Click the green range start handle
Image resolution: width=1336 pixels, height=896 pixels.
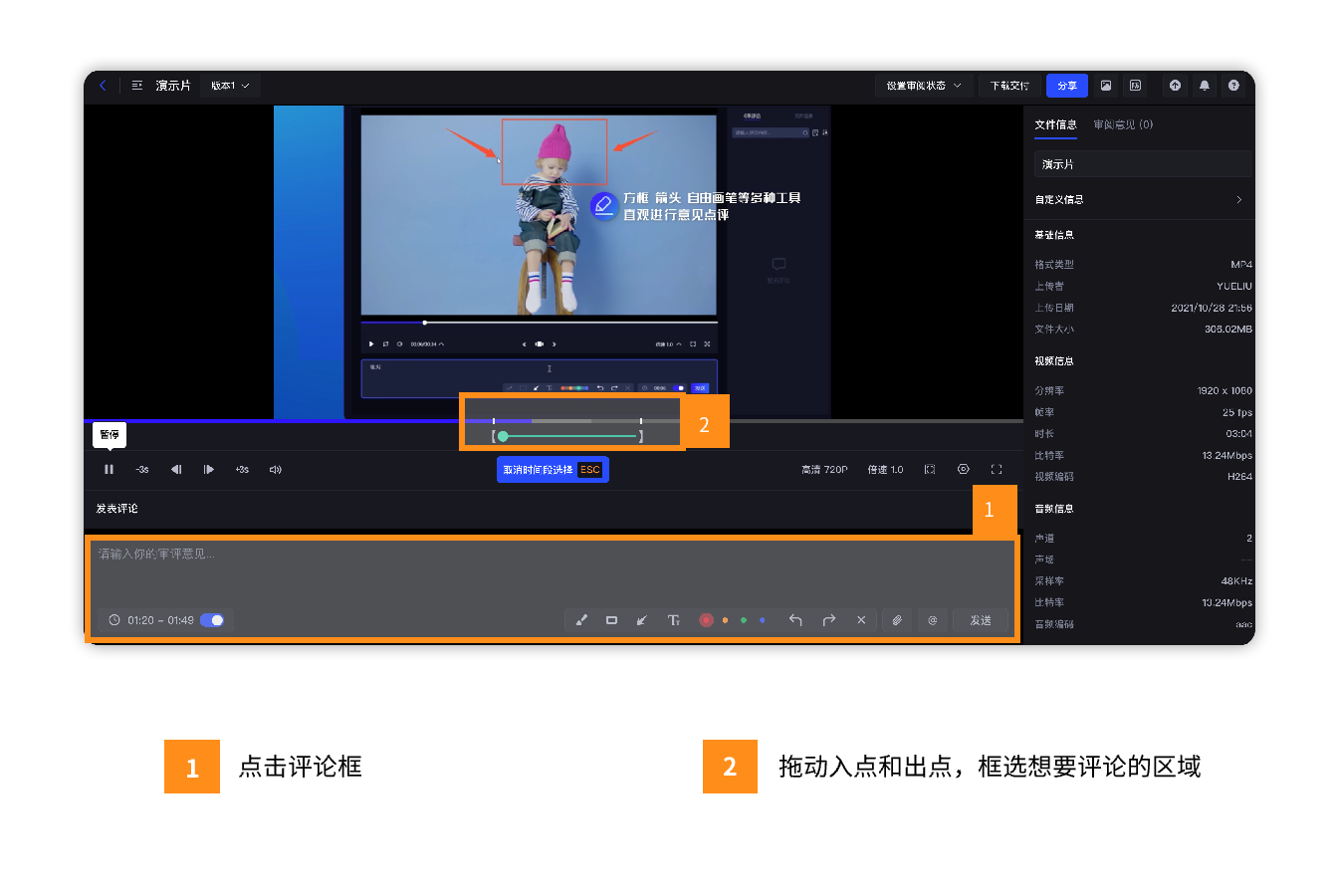(503, 436)
